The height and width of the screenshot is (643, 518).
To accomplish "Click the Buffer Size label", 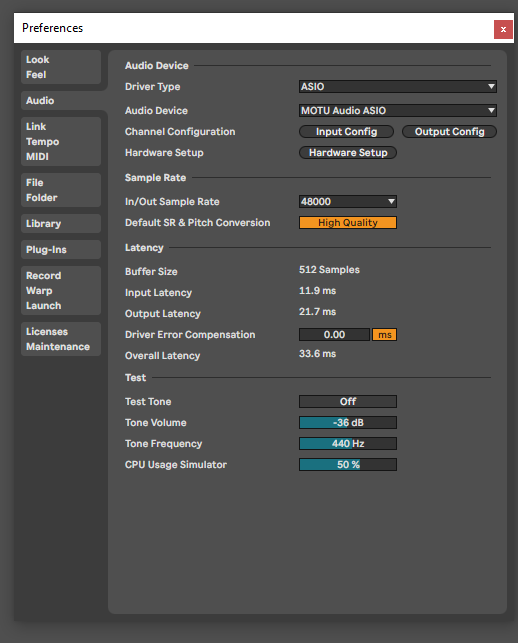I will pos(151,271).
